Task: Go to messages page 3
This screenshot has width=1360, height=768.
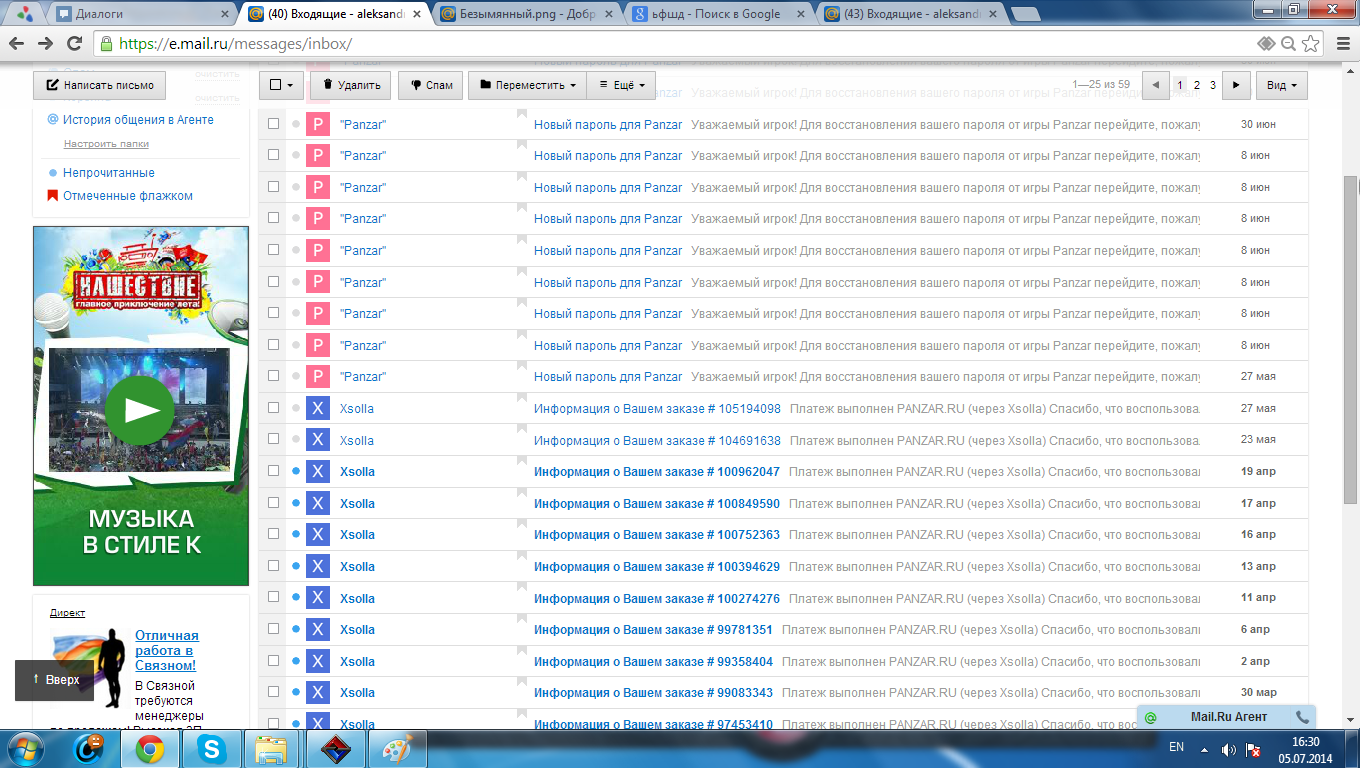Action: point(1213,86)
